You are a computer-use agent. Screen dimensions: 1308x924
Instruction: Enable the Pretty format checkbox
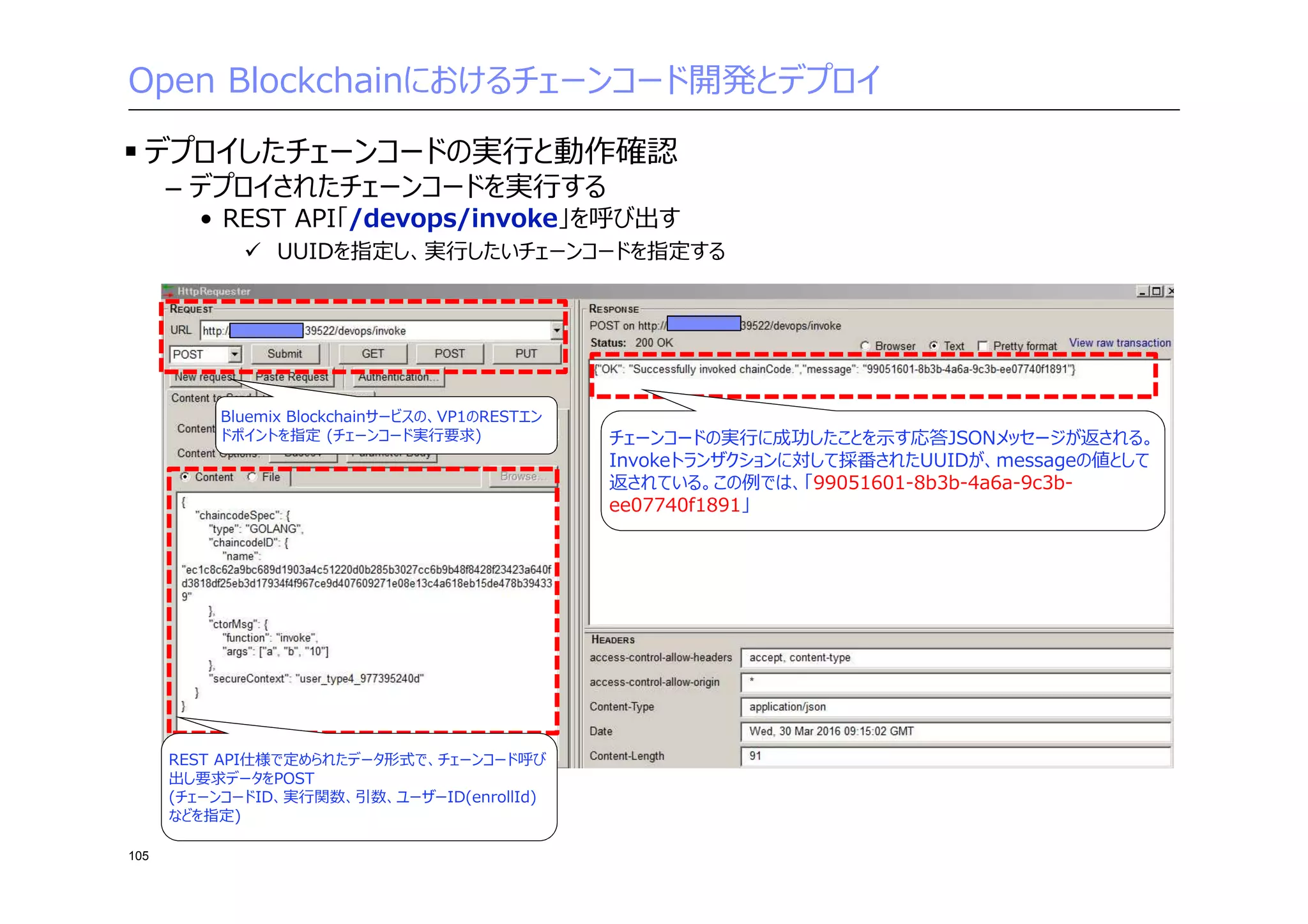coord(983,345)
